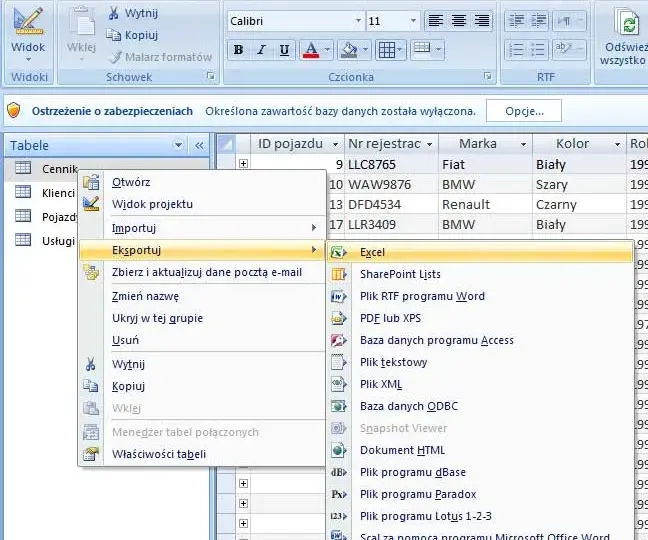Click the numbered list icon
This screenshot has width=648, height=540.
click(516, 50)
